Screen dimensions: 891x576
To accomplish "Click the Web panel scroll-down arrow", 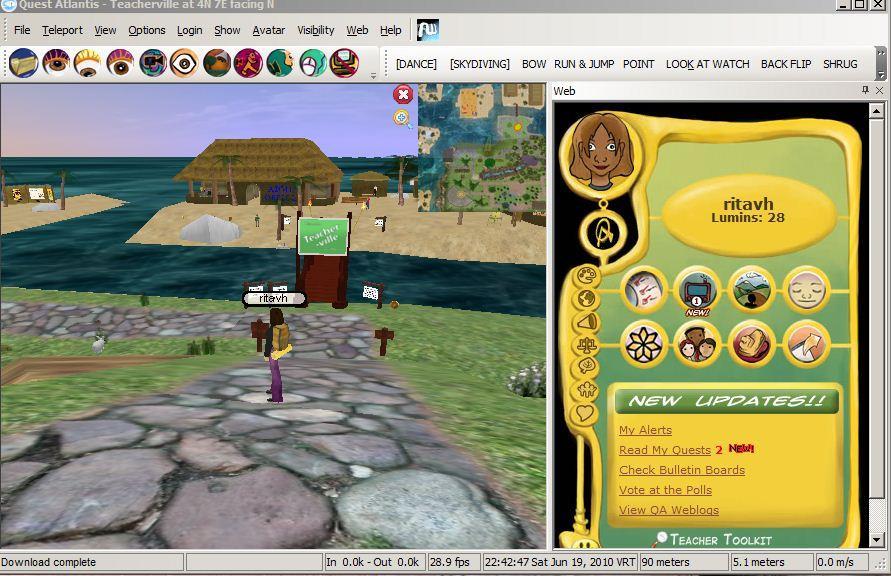I will [876, 540].
